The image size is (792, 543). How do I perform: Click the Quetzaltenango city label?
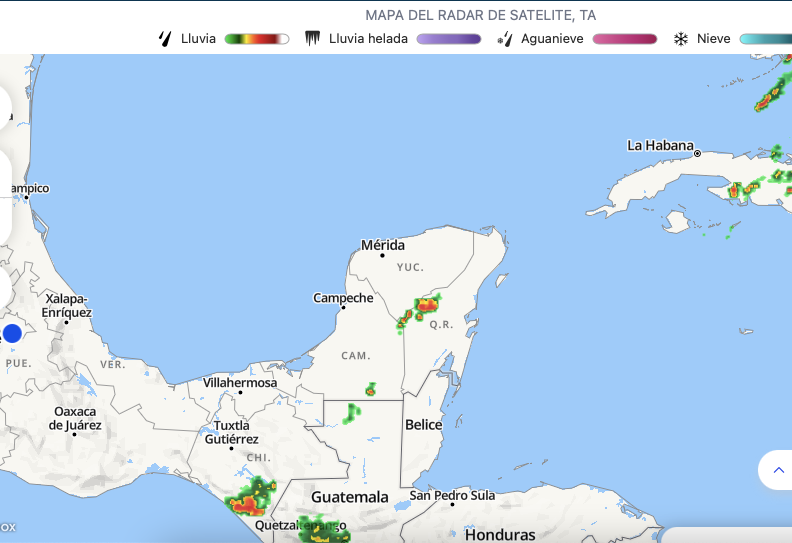pyautogui.click(x=301, y=525)
